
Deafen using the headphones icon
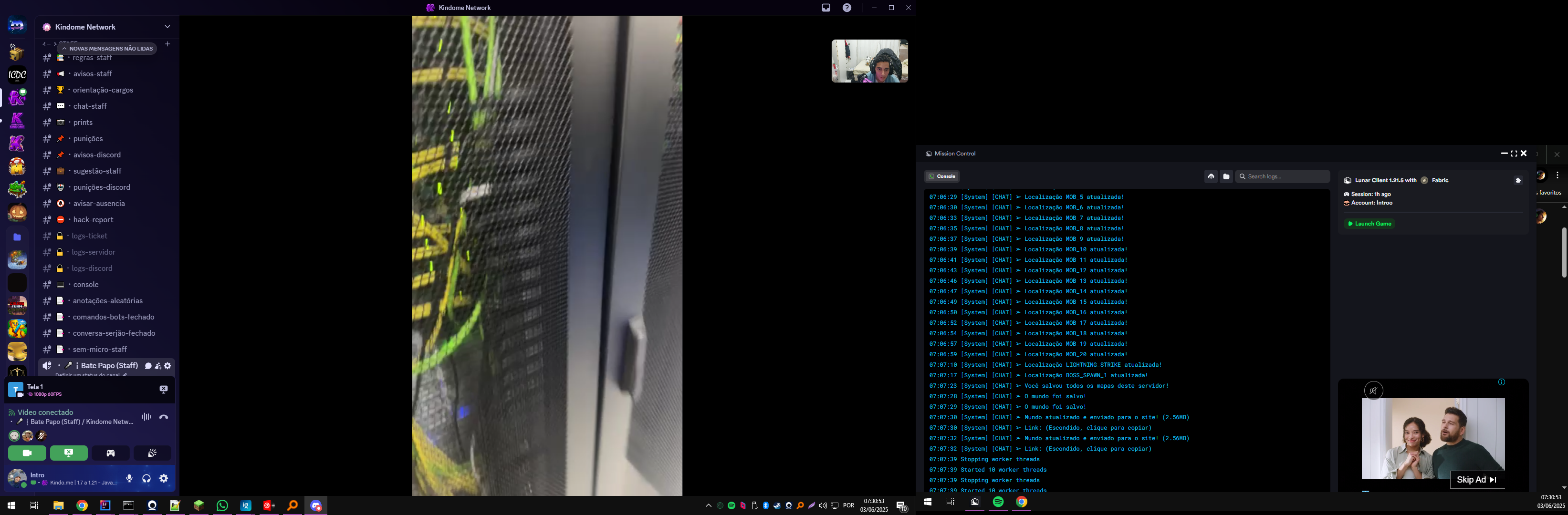[146, 478]
